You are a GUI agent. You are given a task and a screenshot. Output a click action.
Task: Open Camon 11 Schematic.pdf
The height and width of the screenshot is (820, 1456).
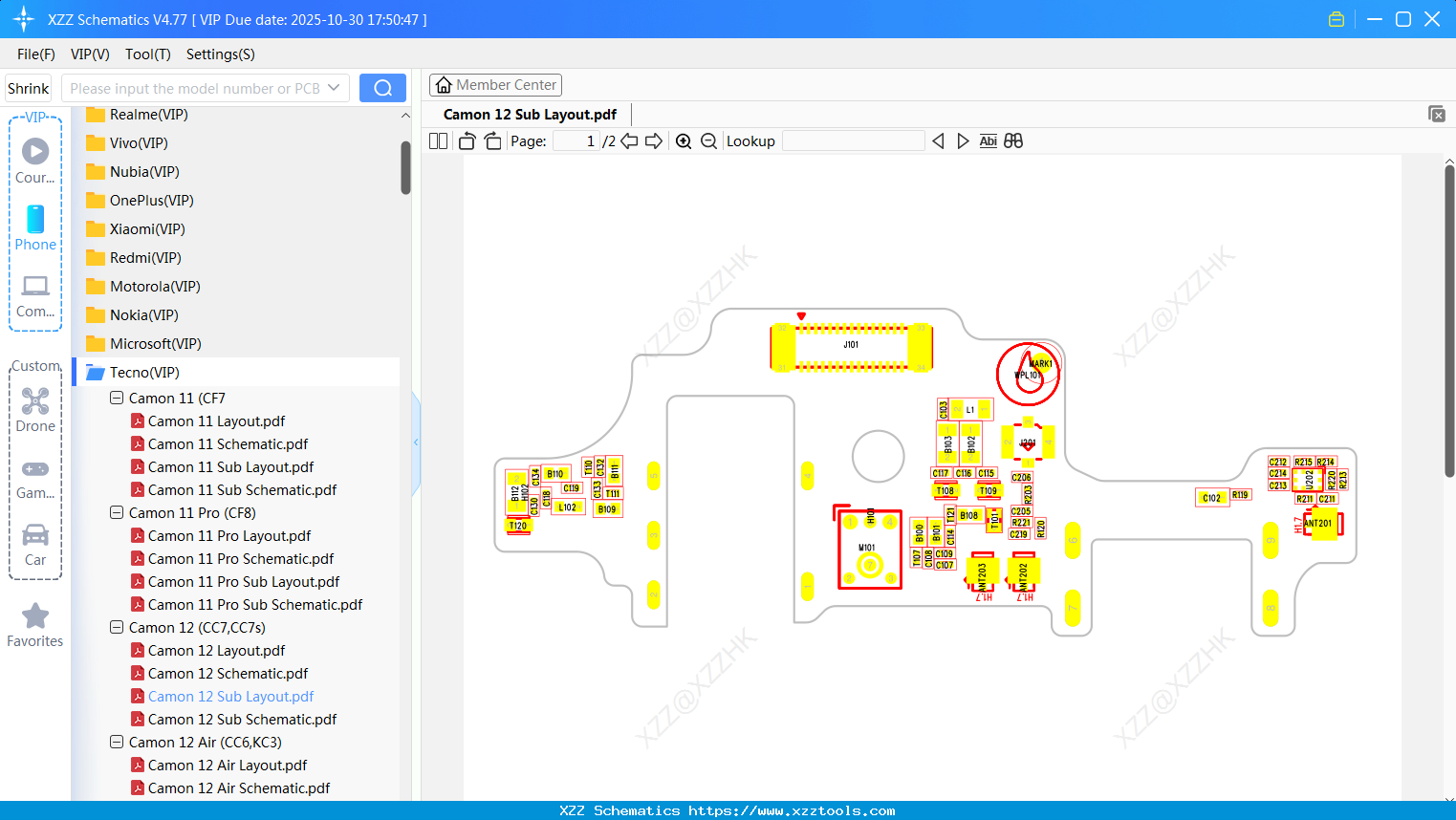click(x=228, y=444)
